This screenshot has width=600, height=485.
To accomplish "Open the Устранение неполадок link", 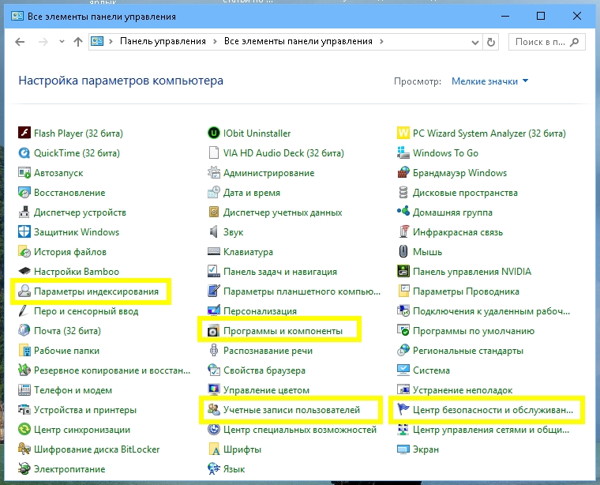I will tap(462, 390).
